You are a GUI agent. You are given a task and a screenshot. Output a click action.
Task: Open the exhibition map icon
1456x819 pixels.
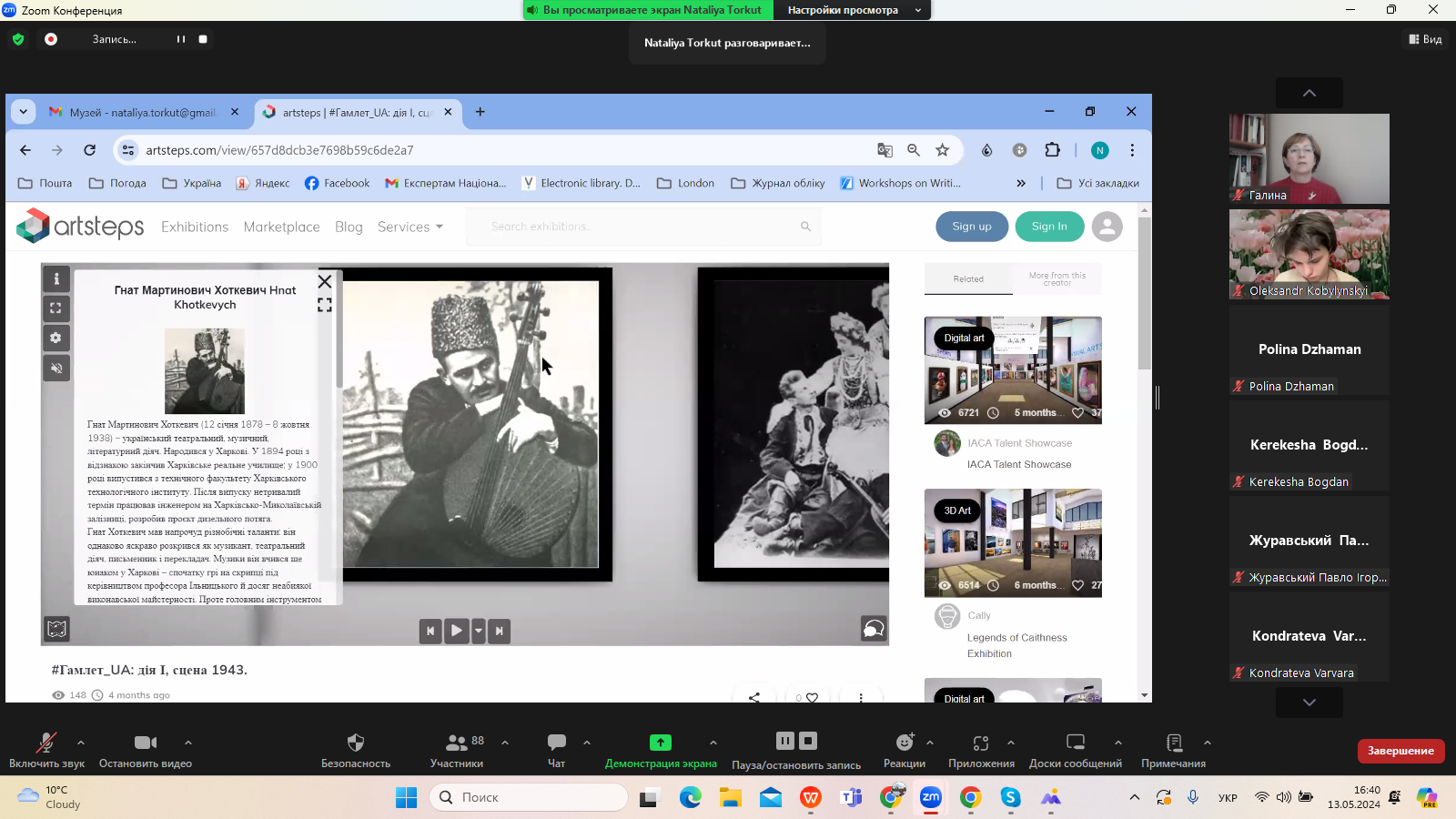click(56, 629)
